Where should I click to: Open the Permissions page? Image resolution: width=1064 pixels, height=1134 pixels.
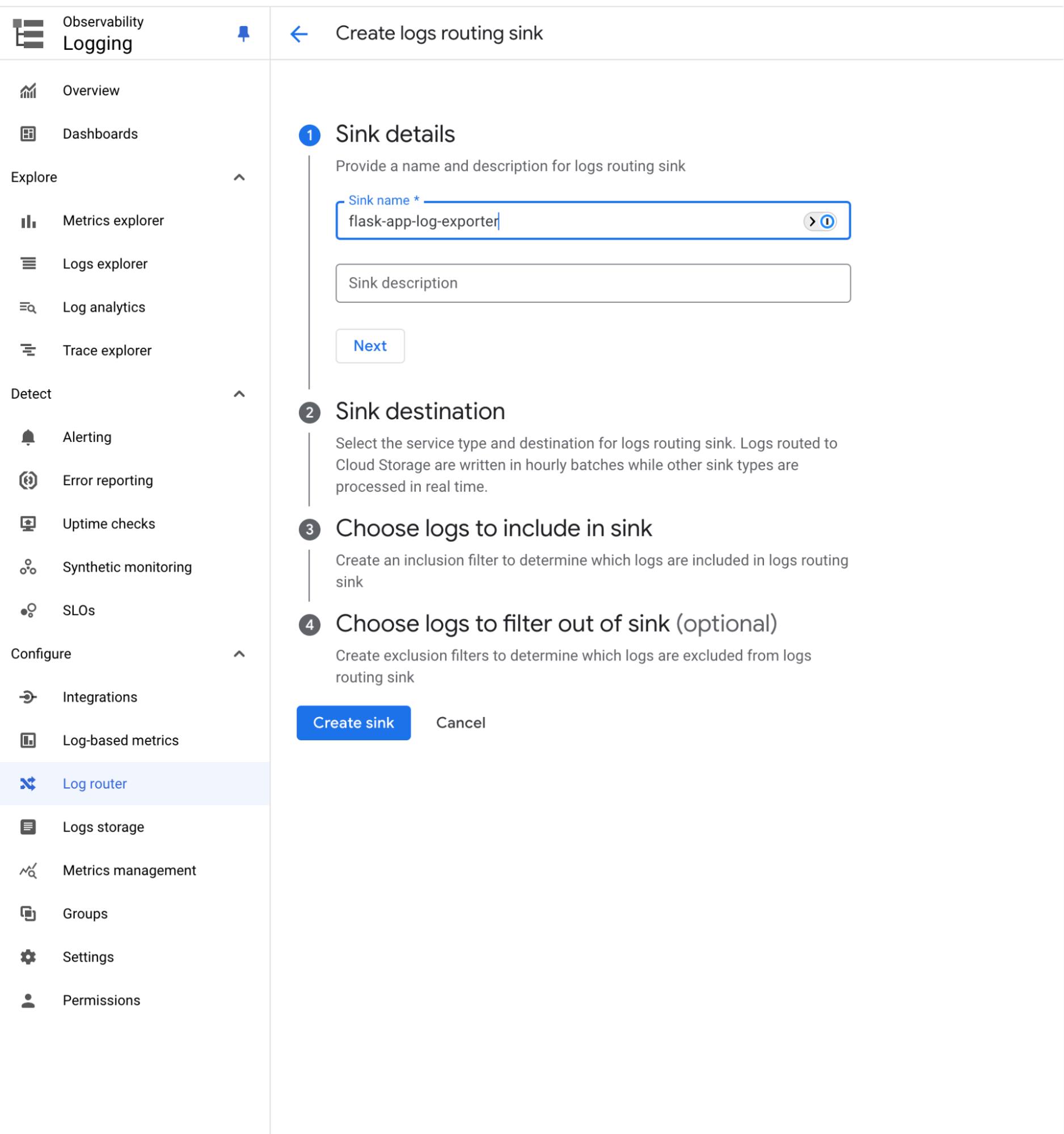tap(102, 1000)
